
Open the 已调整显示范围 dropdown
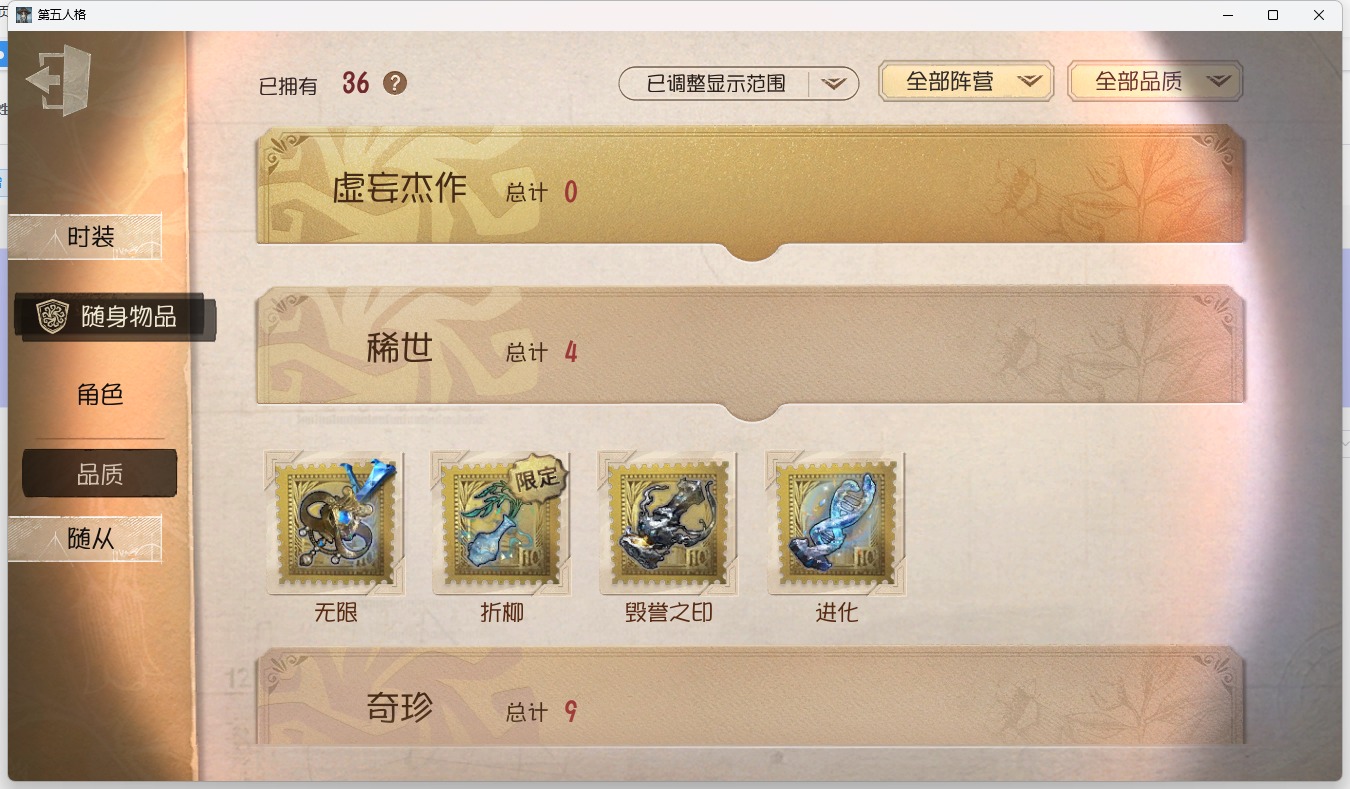coord(739,84)
